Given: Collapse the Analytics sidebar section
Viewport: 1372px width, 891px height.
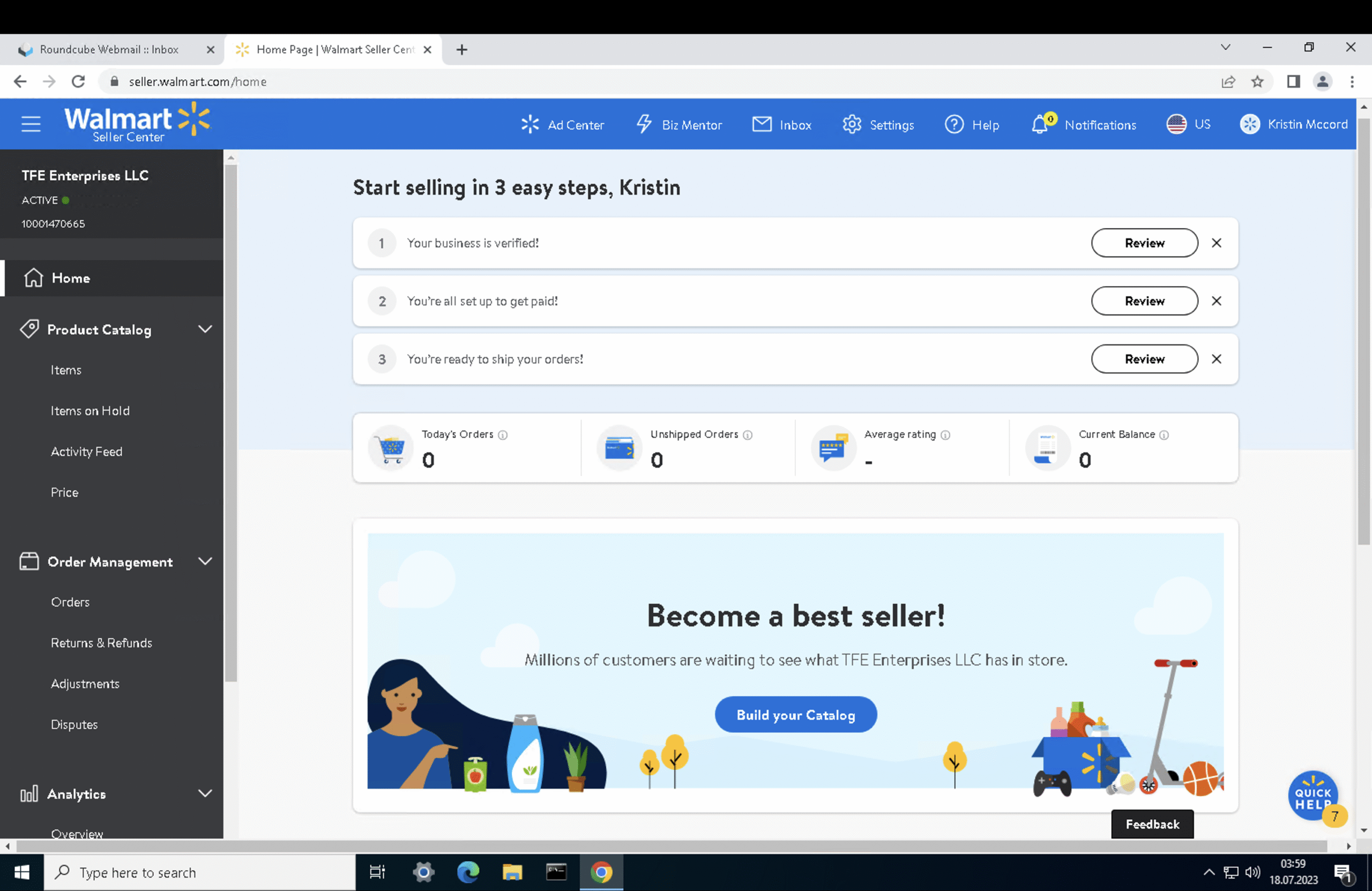Looking at the screenshot, I should [205, 793].
